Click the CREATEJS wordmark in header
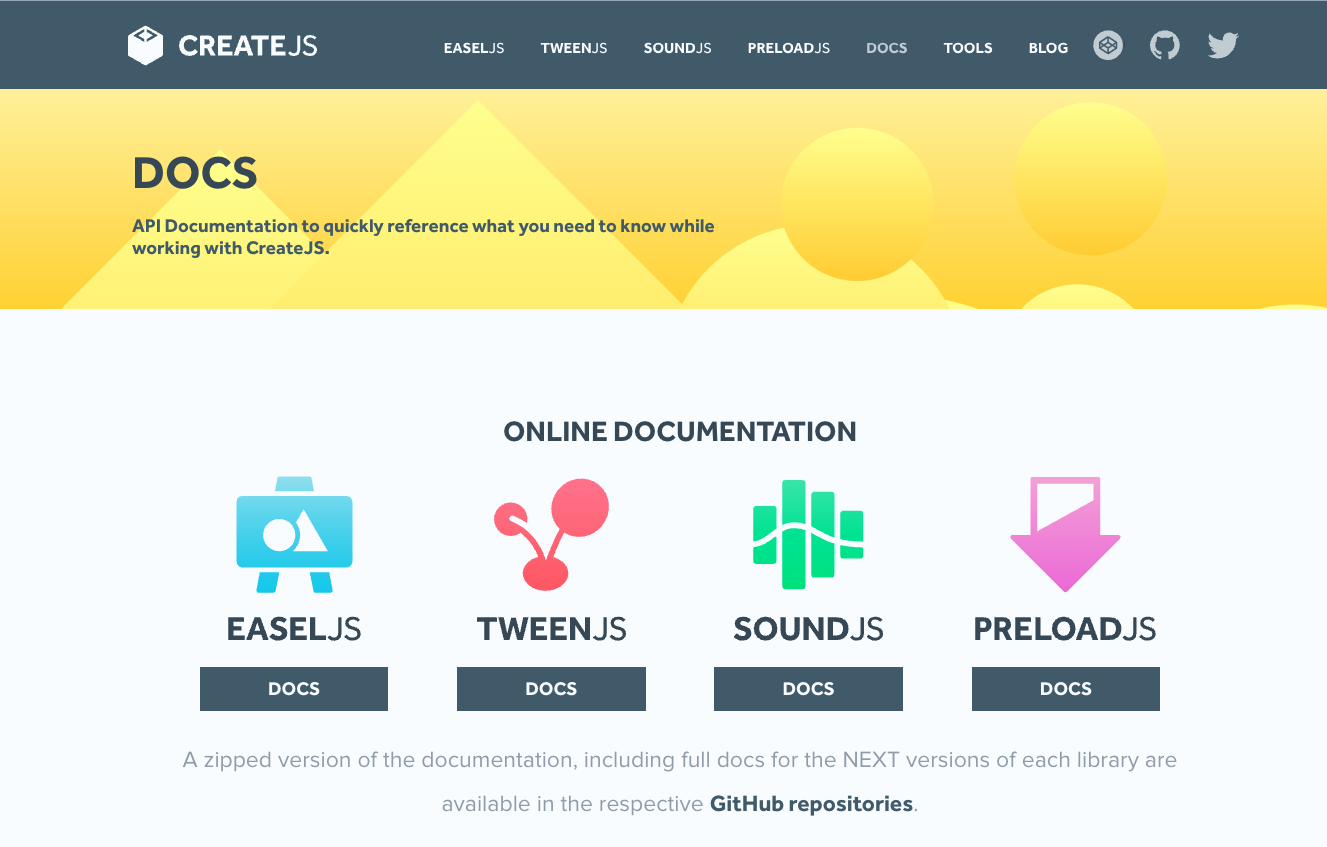This screenshot has width=1327, height=847. (x=248, y=46)
